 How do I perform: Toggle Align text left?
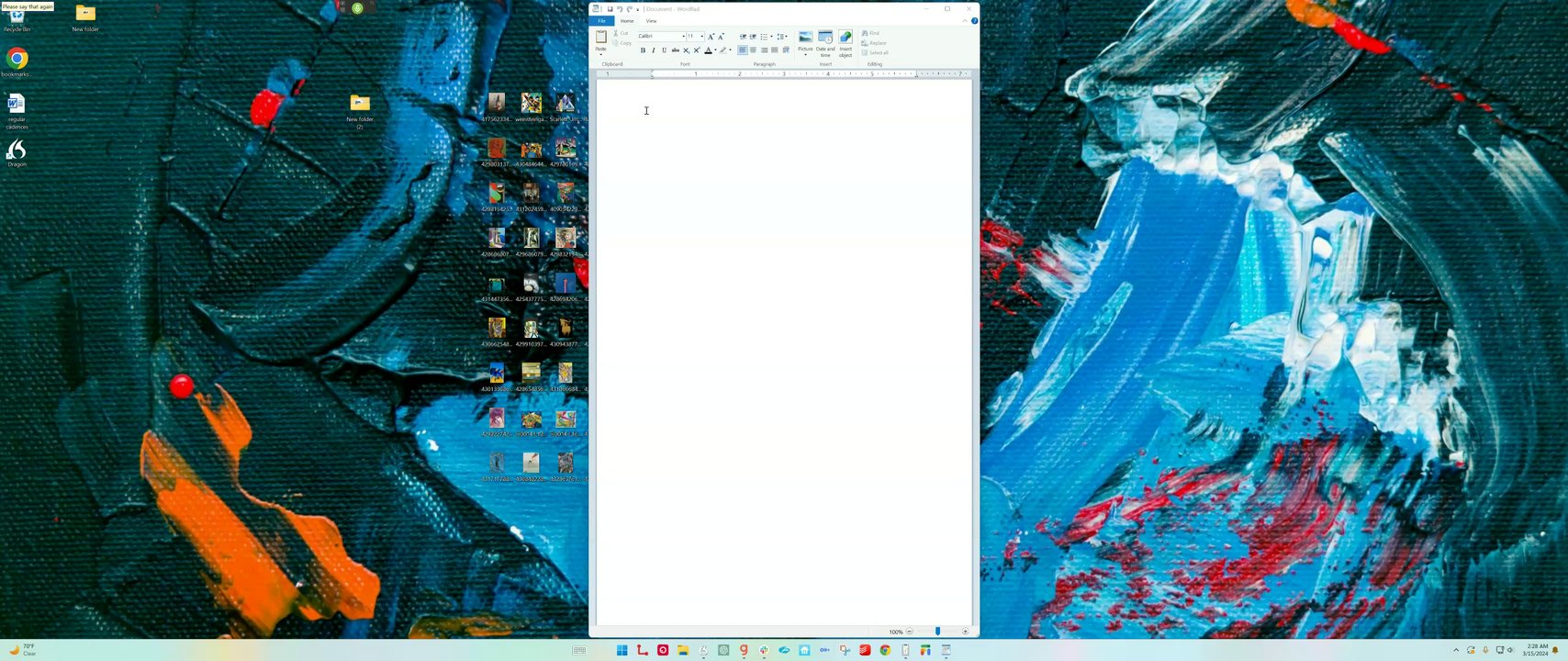[x=743, y=50]
